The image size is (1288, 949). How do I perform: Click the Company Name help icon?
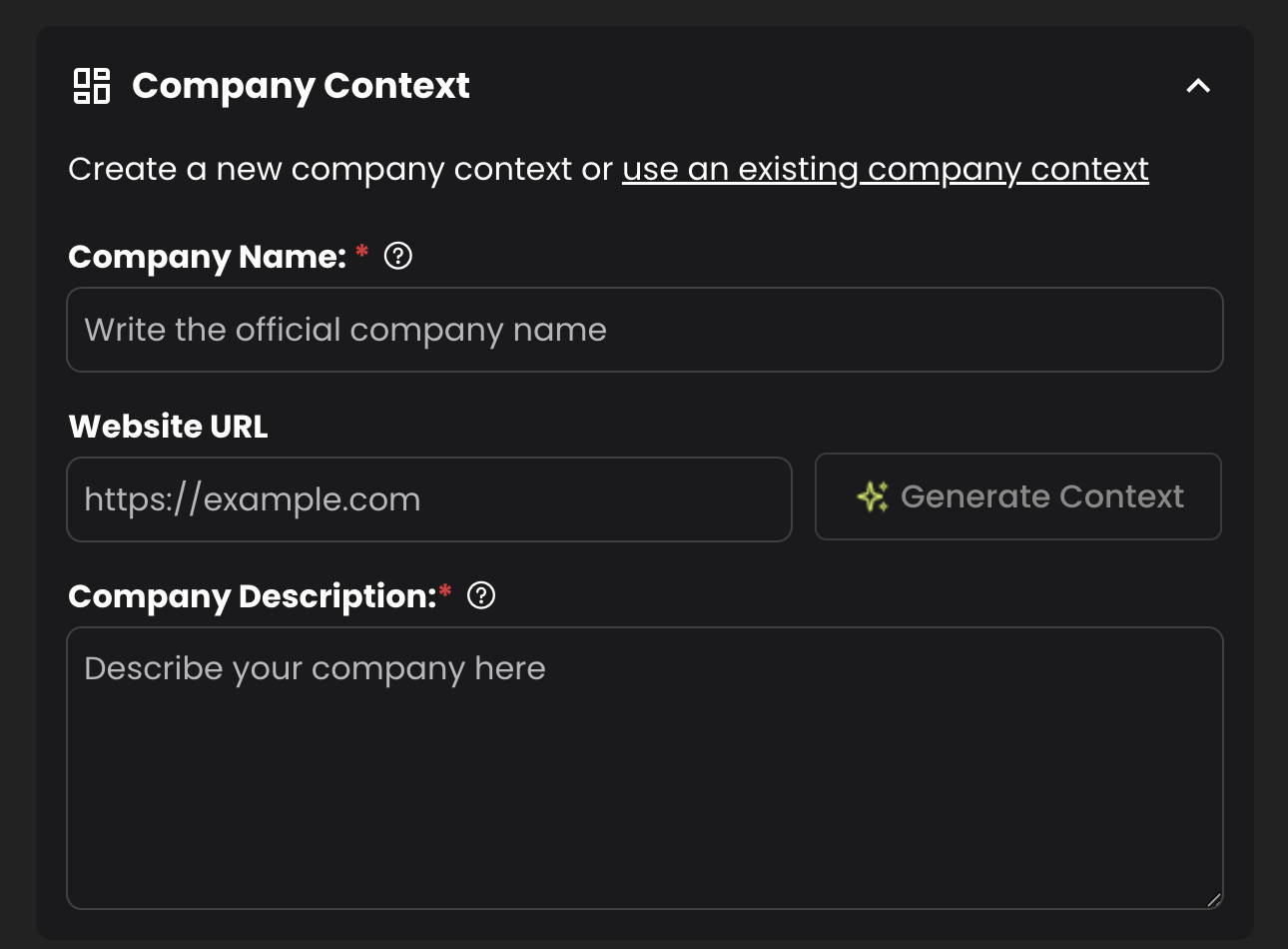(x=398, y=257)
